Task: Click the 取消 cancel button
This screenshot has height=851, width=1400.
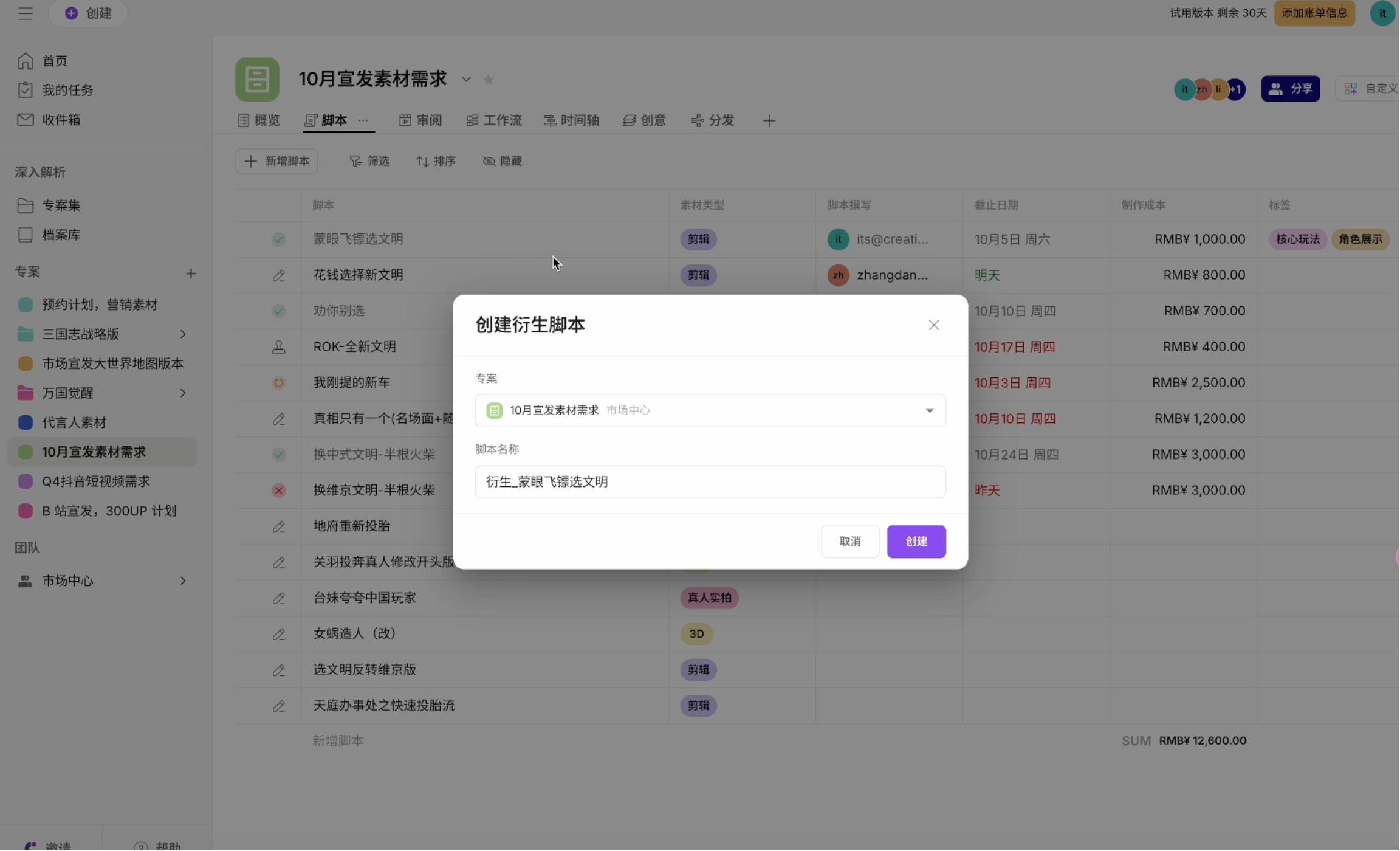Action: 849,542
